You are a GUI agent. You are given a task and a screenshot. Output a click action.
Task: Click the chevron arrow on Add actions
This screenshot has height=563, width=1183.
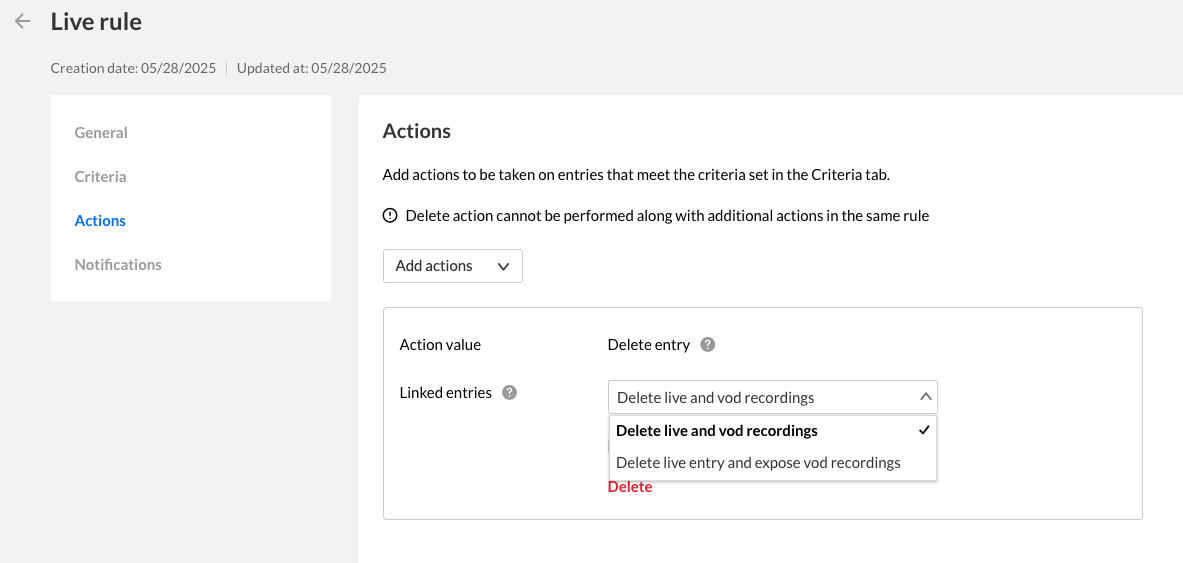(503, 266)
